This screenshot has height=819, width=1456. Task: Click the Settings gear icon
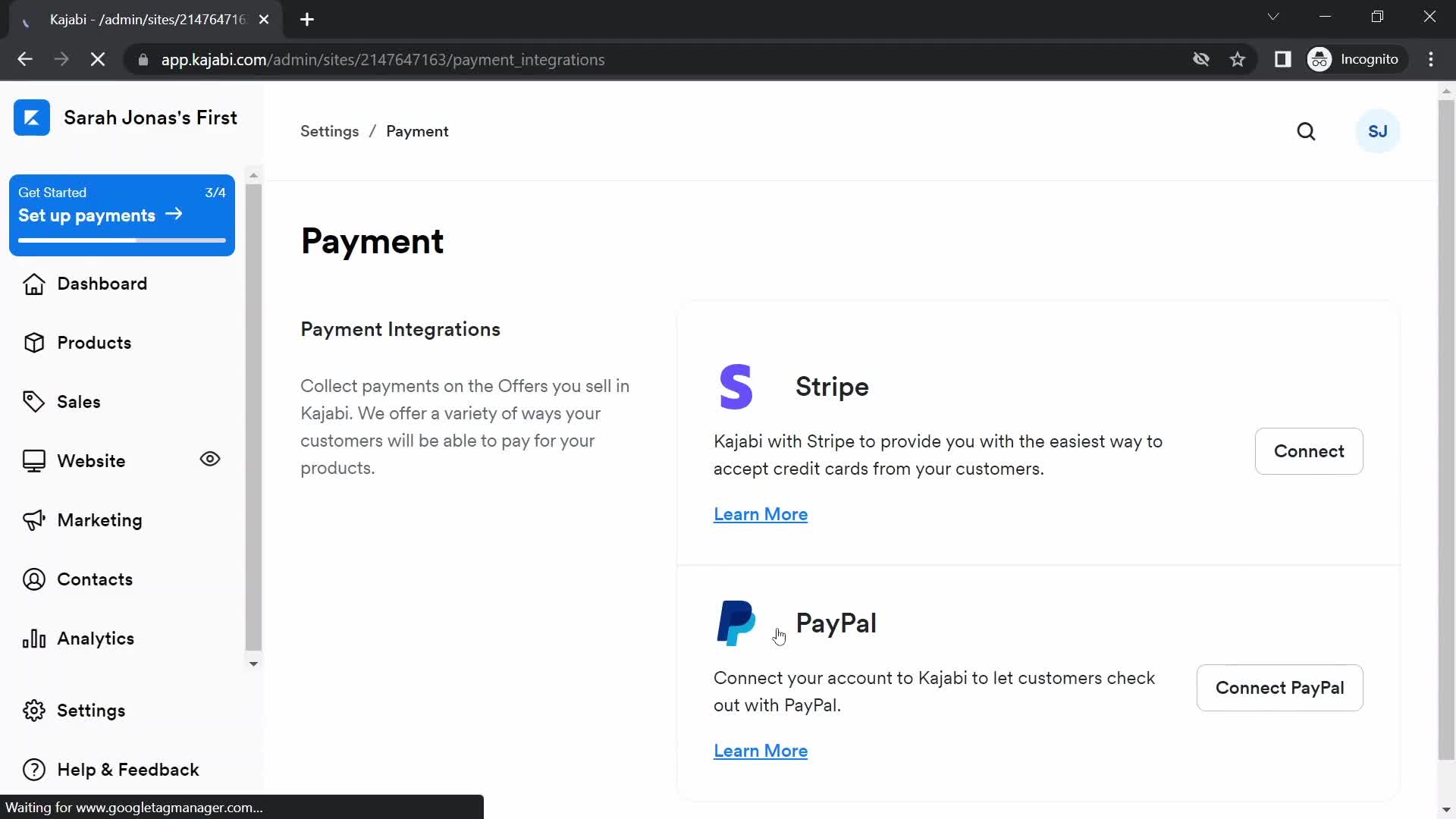[34, 711]
